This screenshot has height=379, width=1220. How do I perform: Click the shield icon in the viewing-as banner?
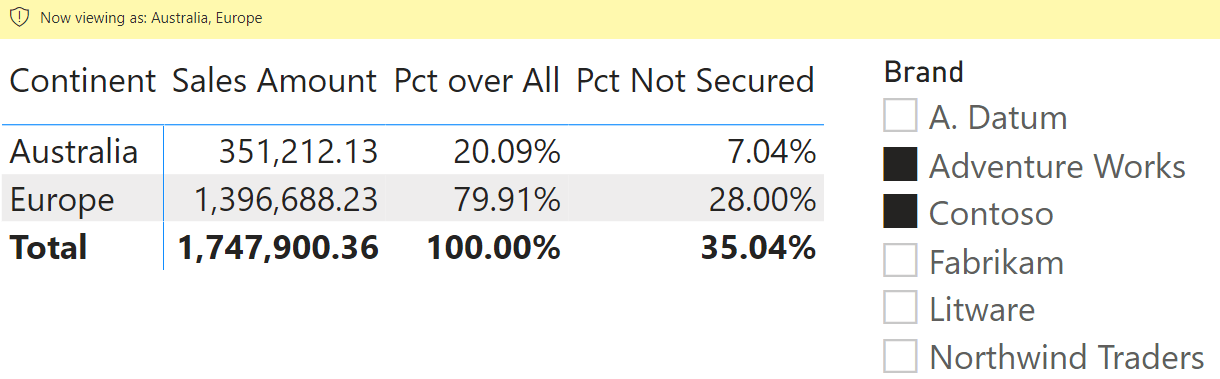(x=19, y=18)
